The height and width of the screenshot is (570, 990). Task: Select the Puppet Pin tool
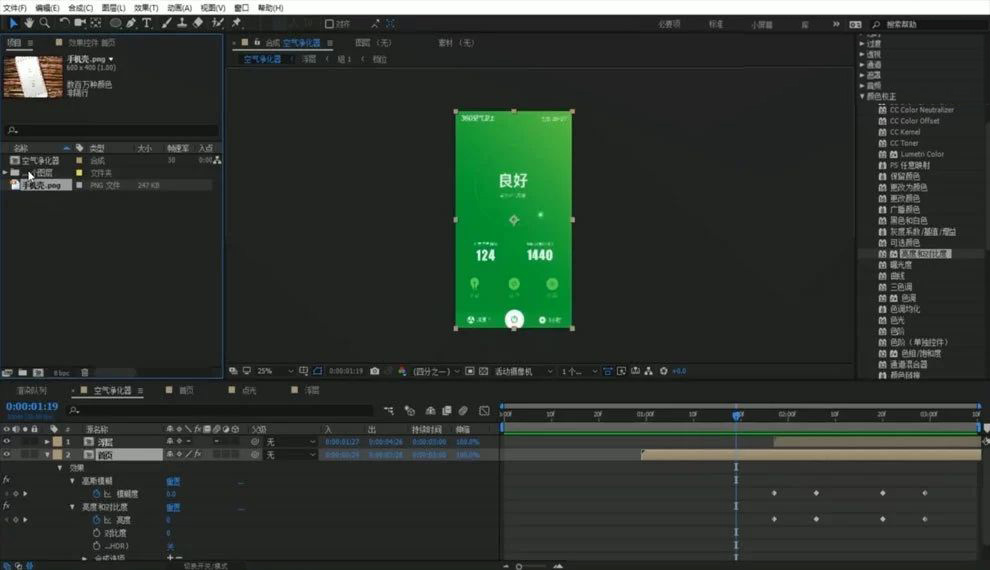click(237, 23)
